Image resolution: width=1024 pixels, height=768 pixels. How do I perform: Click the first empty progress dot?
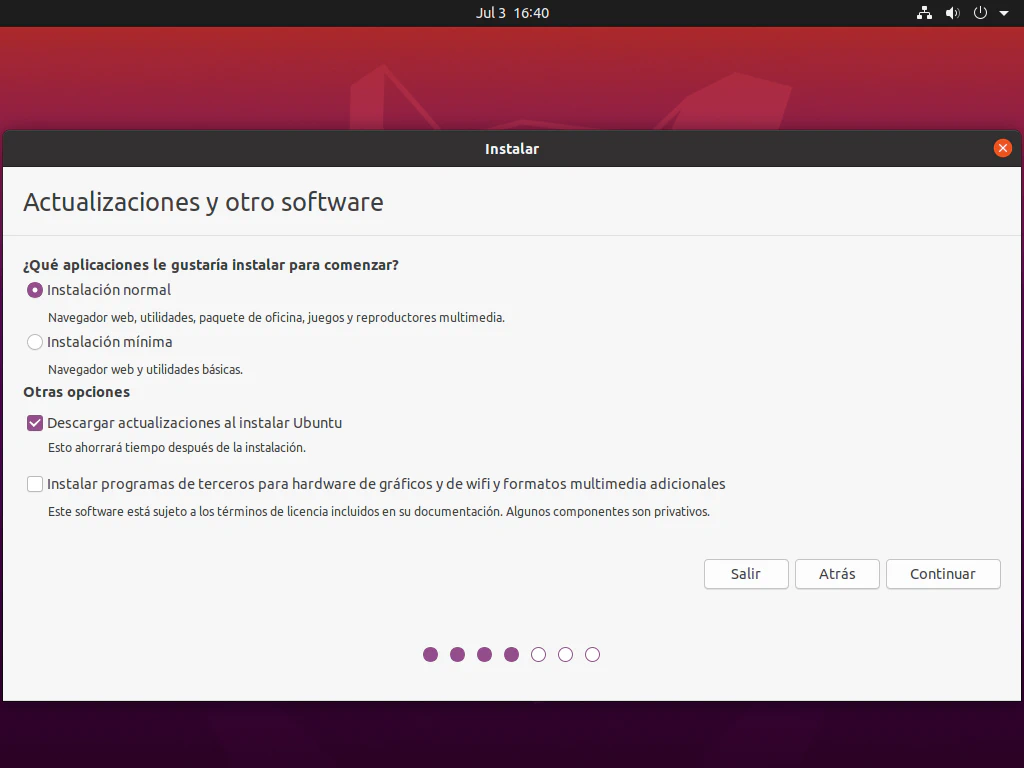click(x=539, y=655)
